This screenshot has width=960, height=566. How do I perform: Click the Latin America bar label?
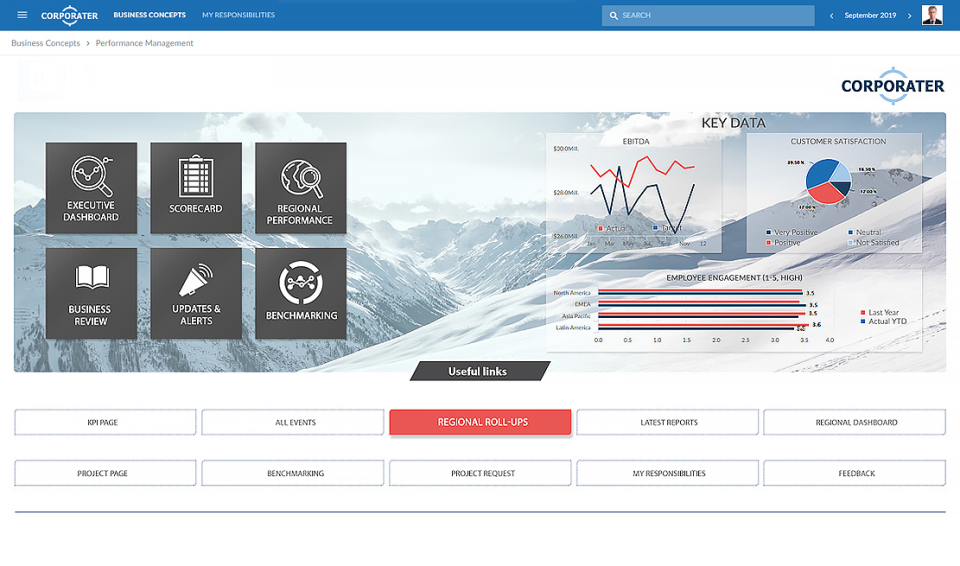tap(573, 328)
